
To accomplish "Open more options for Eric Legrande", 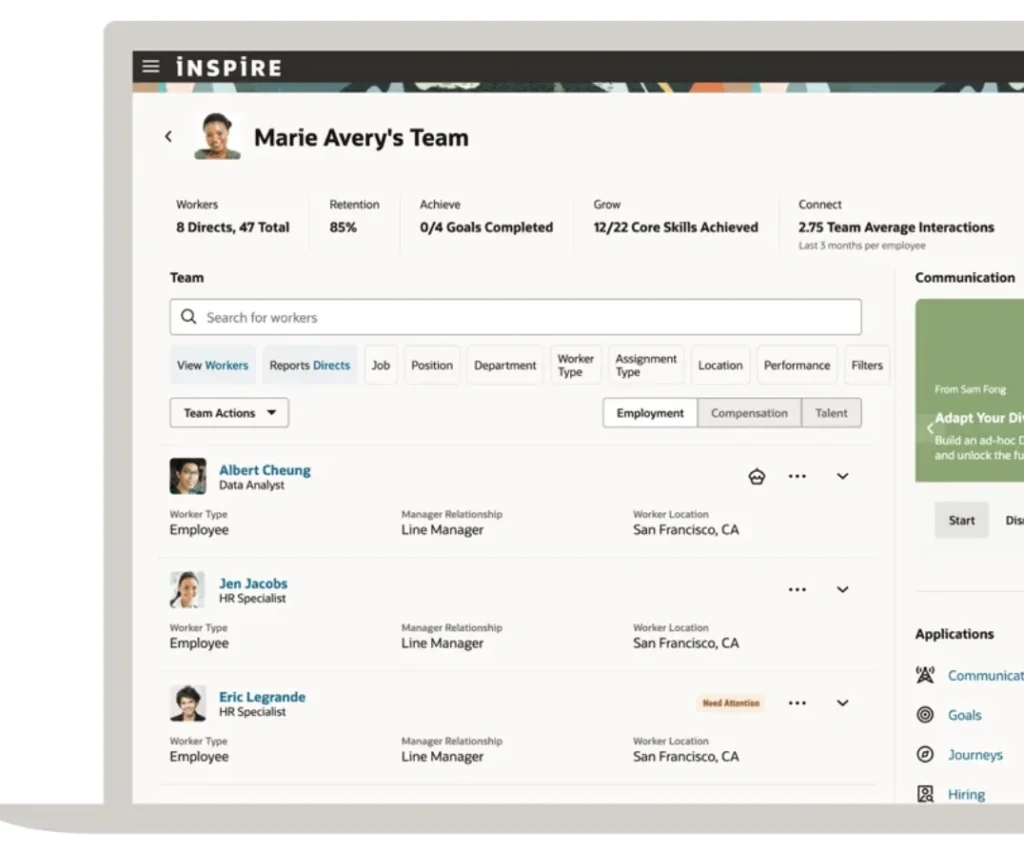I will point(797,703).
